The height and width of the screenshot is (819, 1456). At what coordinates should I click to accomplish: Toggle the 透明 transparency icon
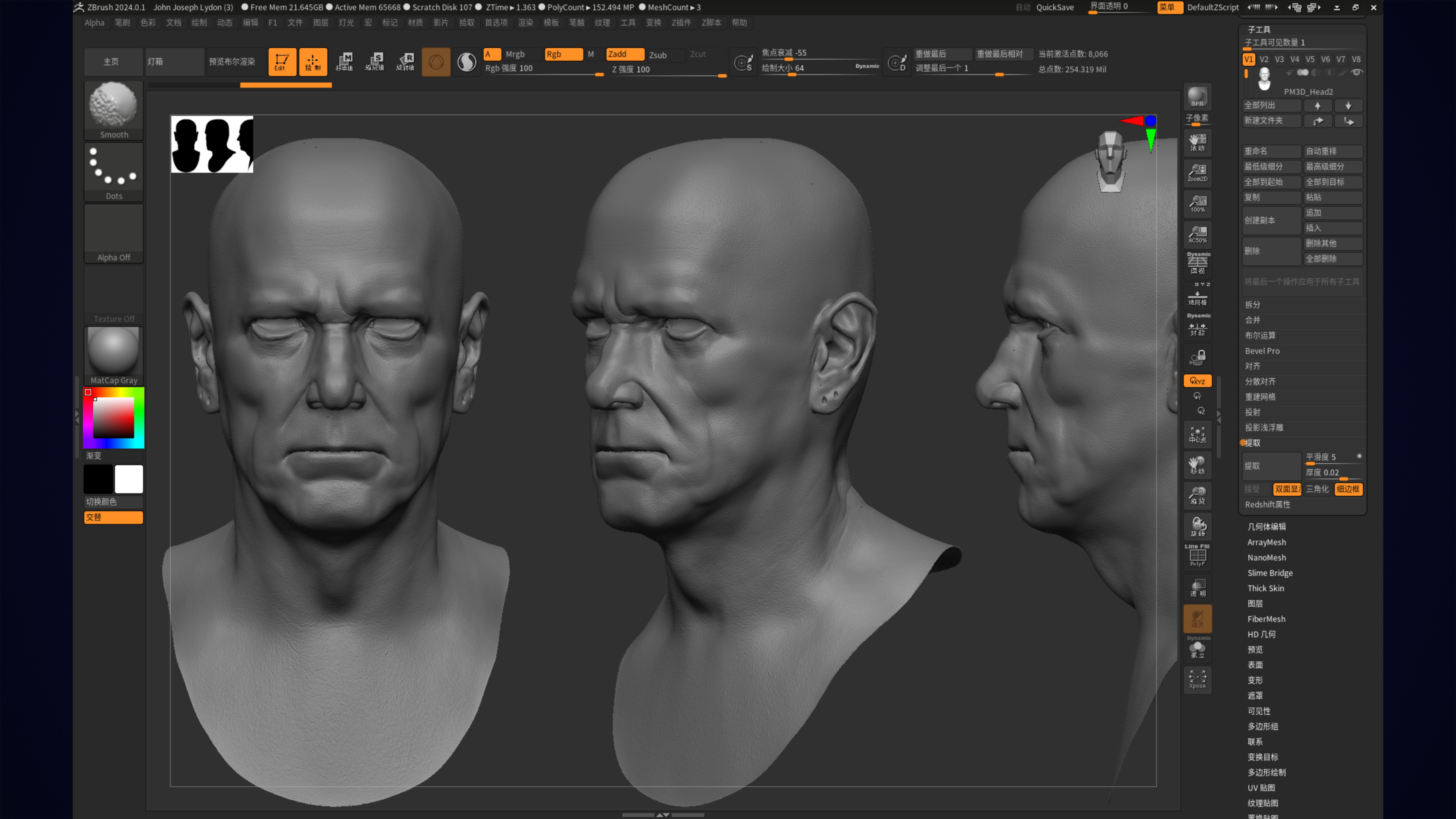point(1197,588)
